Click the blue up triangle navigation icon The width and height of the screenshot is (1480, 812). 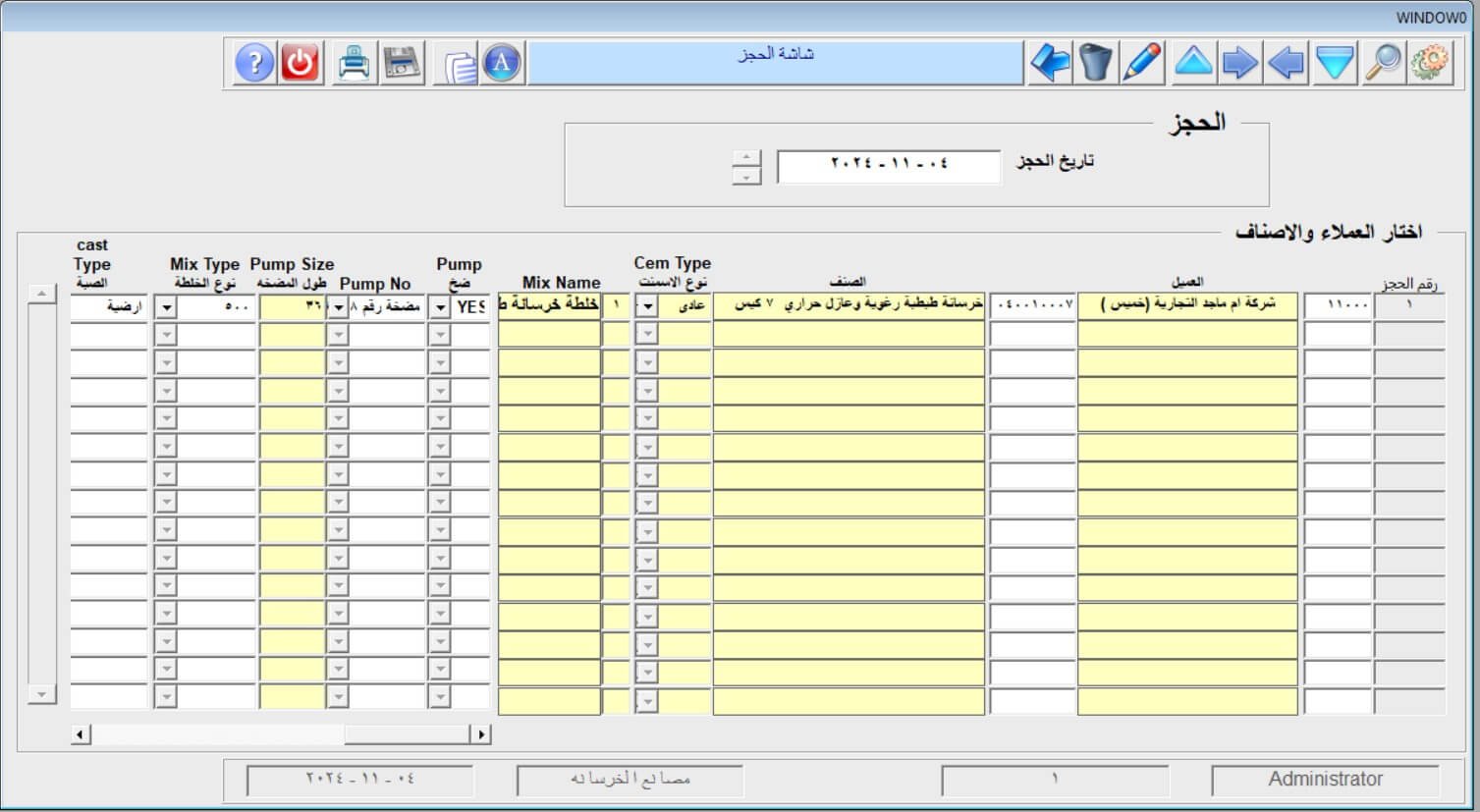(x=1192, y=64)
